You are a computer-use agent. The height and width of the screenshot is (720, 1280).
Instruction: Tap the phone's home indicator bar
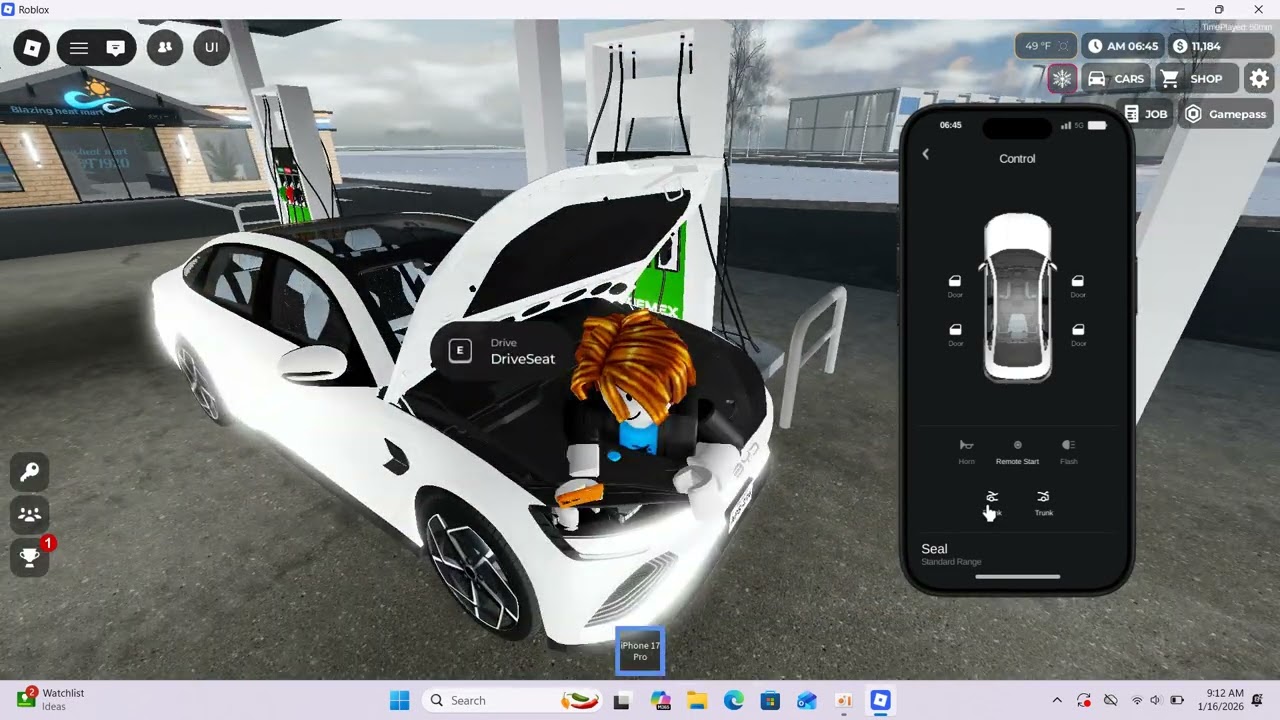1017,577
